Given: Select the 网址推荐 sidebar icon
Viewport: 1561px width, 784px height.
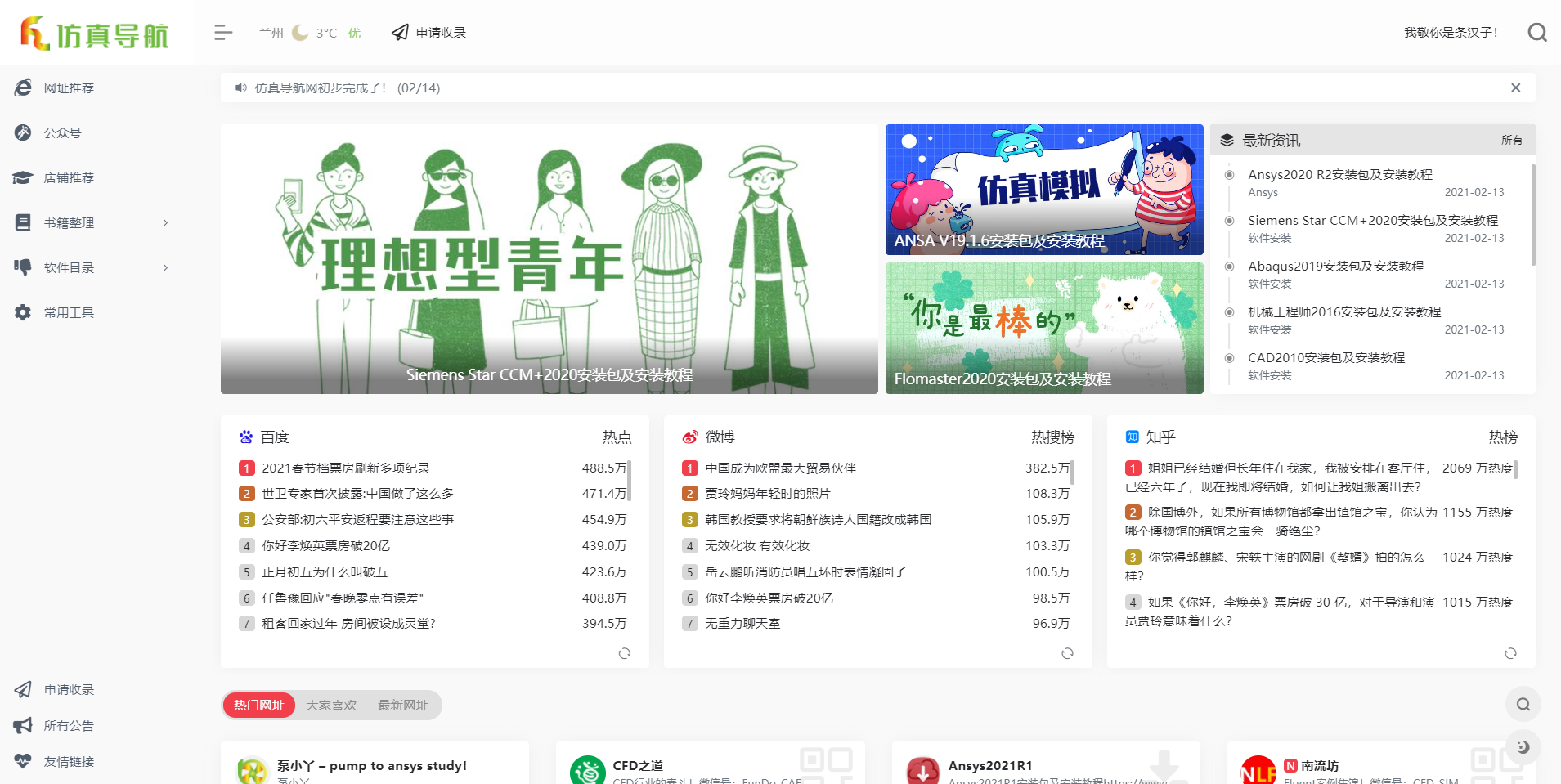Looking at the screenshot, I should (24, 87).
